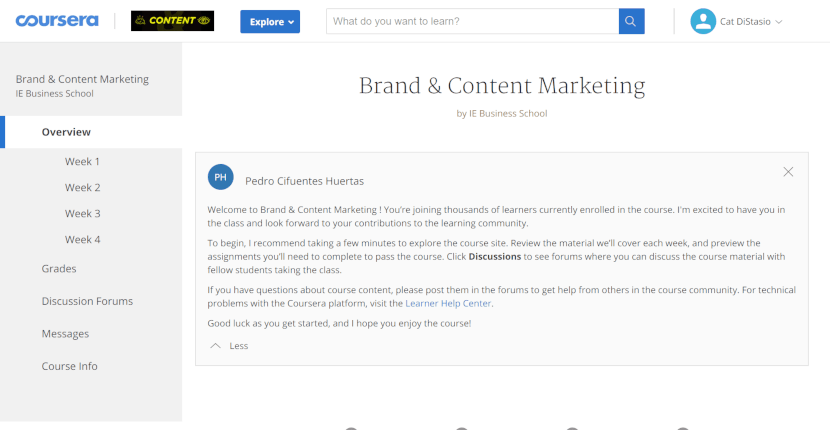830x430 pixels.
Task: Open Week 4 section
Action: click(x=83, y=239)
